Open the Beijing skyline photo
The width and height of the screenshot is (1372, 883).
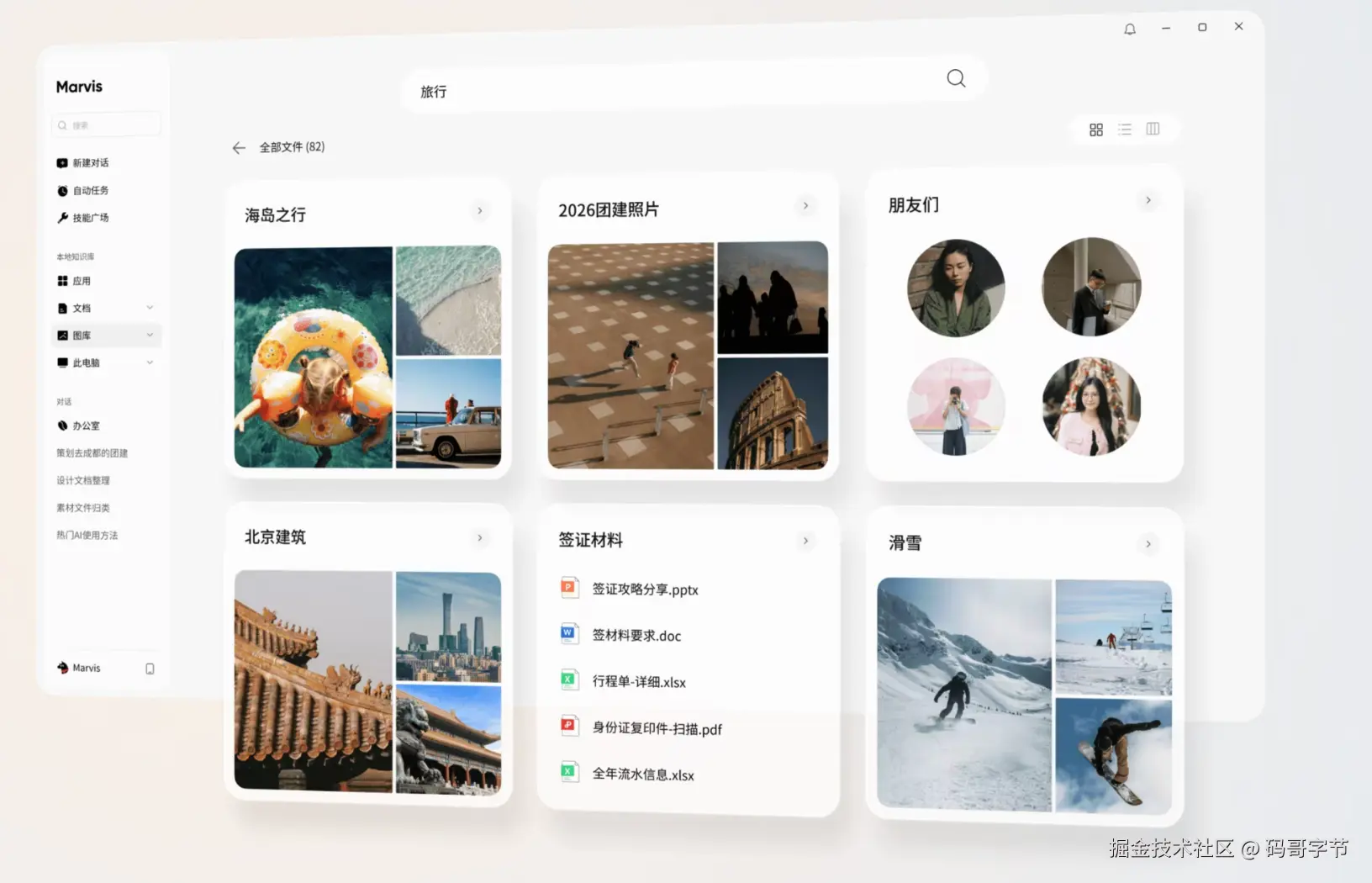[448, 627]
